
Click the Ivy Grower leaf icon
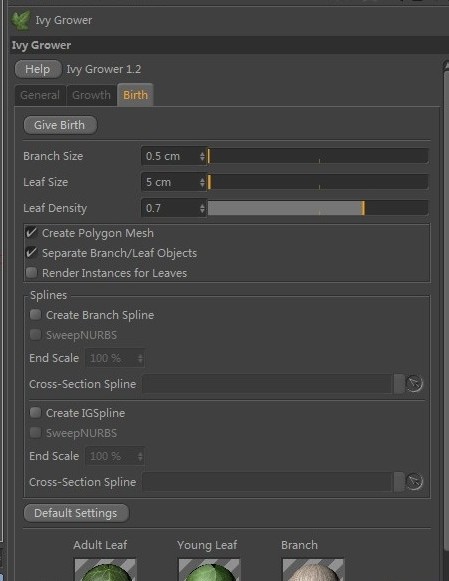pyautogui.click(x=20, y=20)
